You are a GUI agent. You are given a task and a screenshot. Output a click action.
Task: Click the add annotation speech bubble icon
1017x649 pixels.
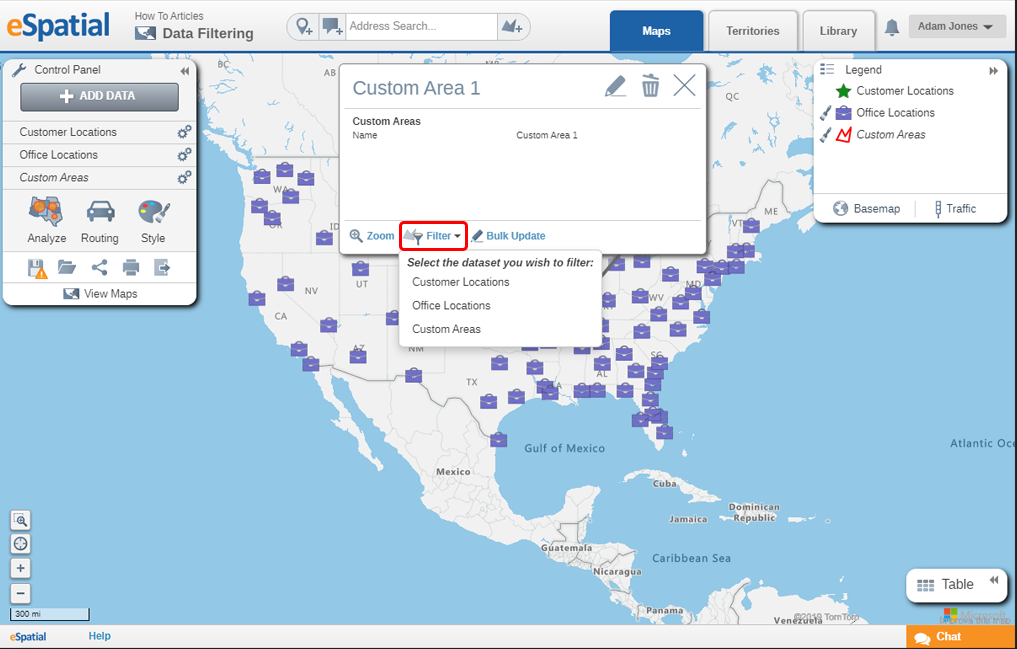333,27
